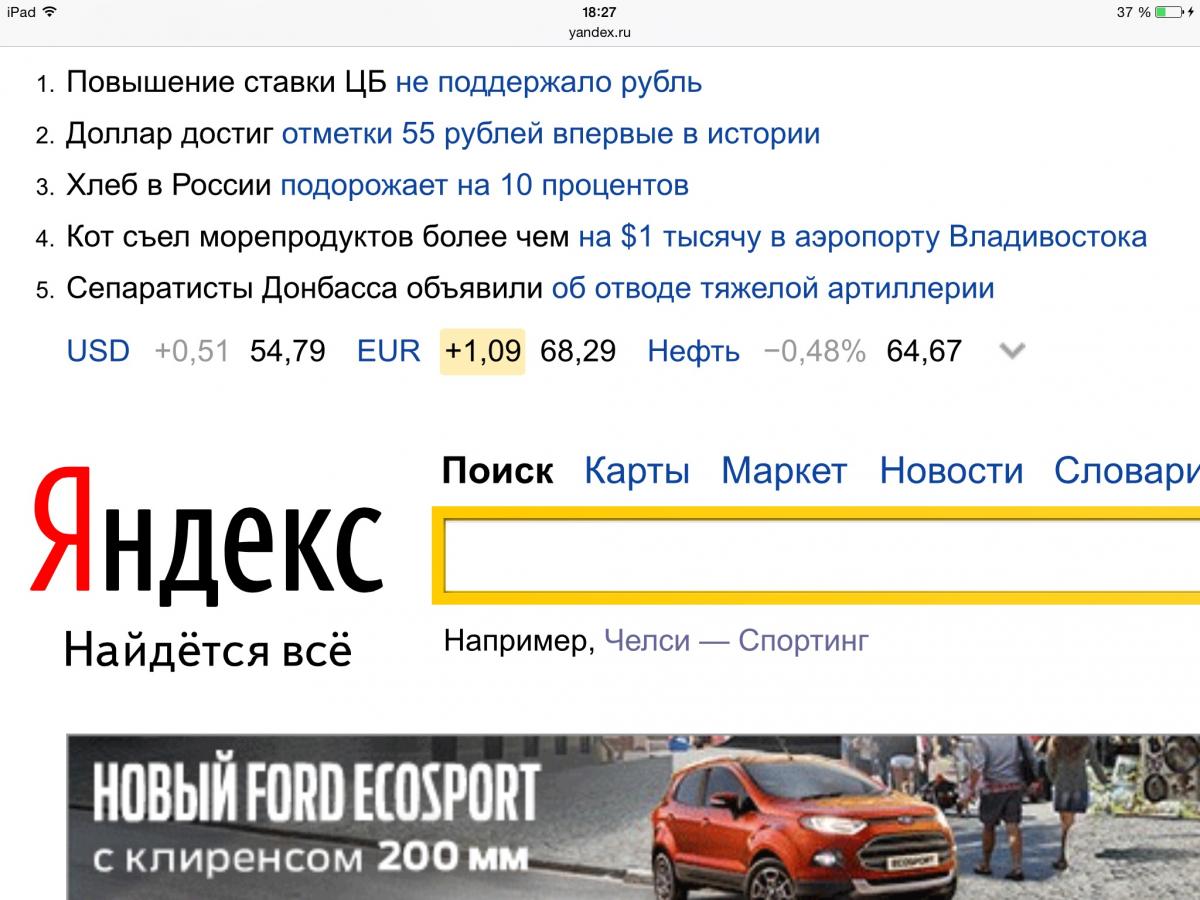Click the 64,67 oil price value

[x=924, y=351]
